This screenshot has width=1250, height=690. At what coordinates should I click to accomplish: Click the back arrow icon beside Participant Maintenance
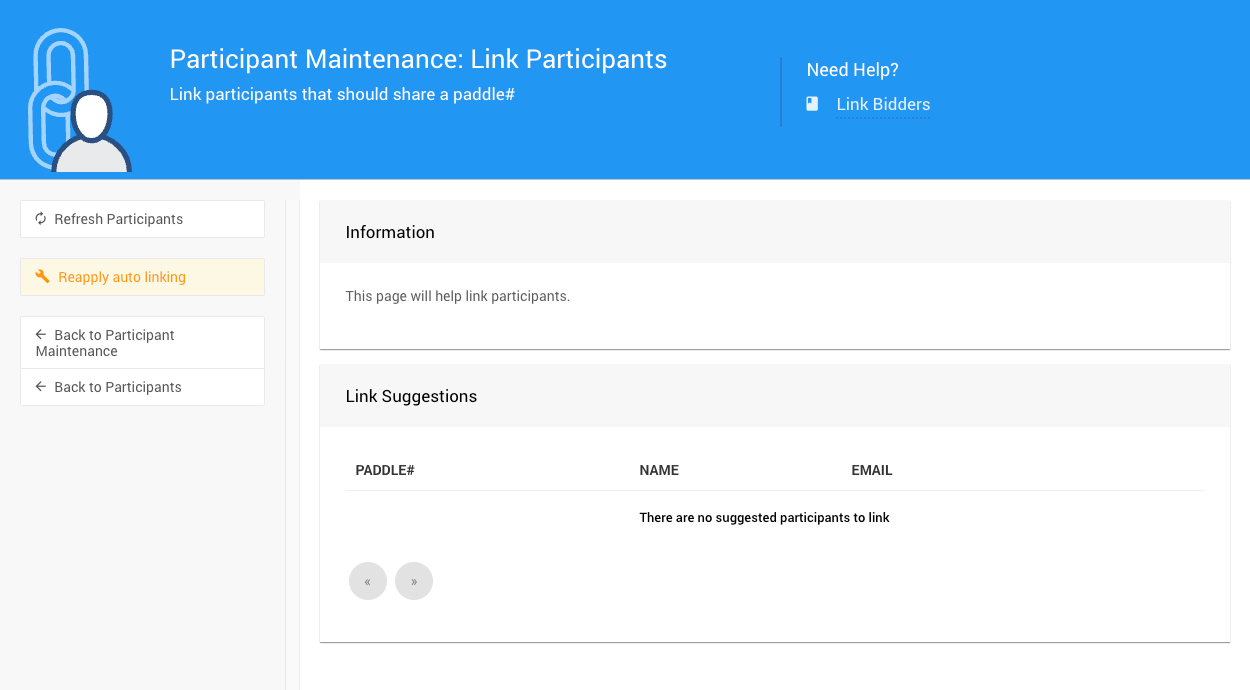click(x=41, y=335)
